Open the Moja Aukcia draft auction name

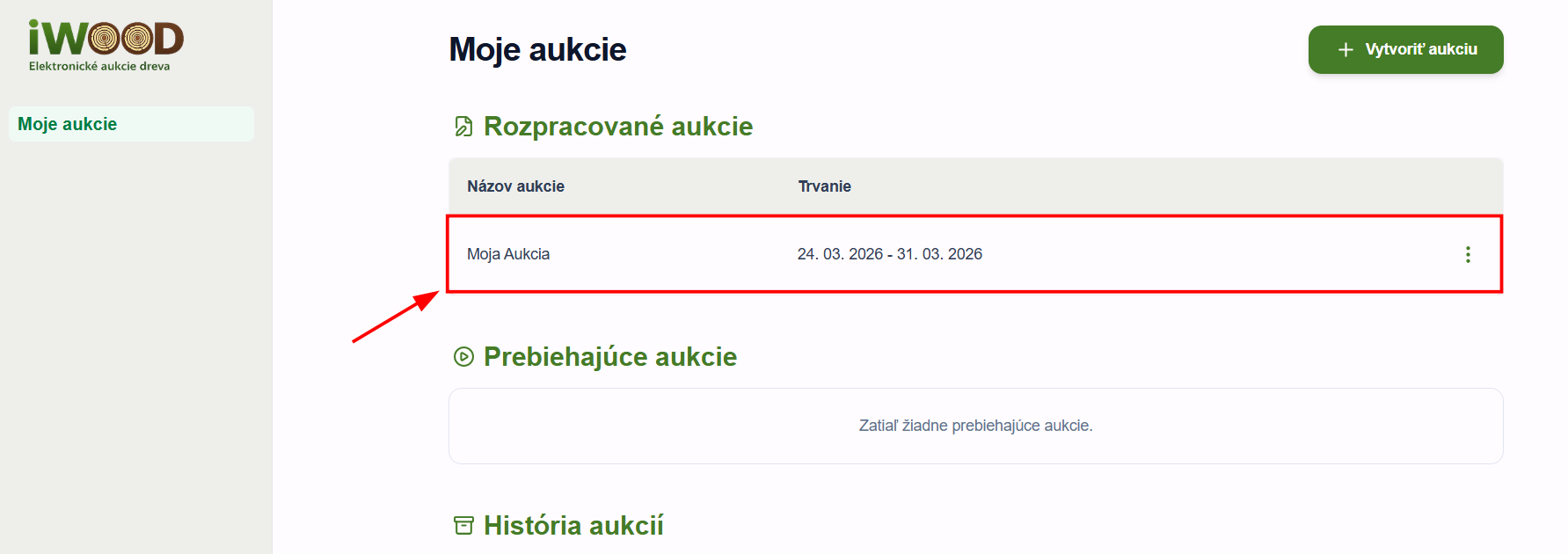(x=508, y=254)
